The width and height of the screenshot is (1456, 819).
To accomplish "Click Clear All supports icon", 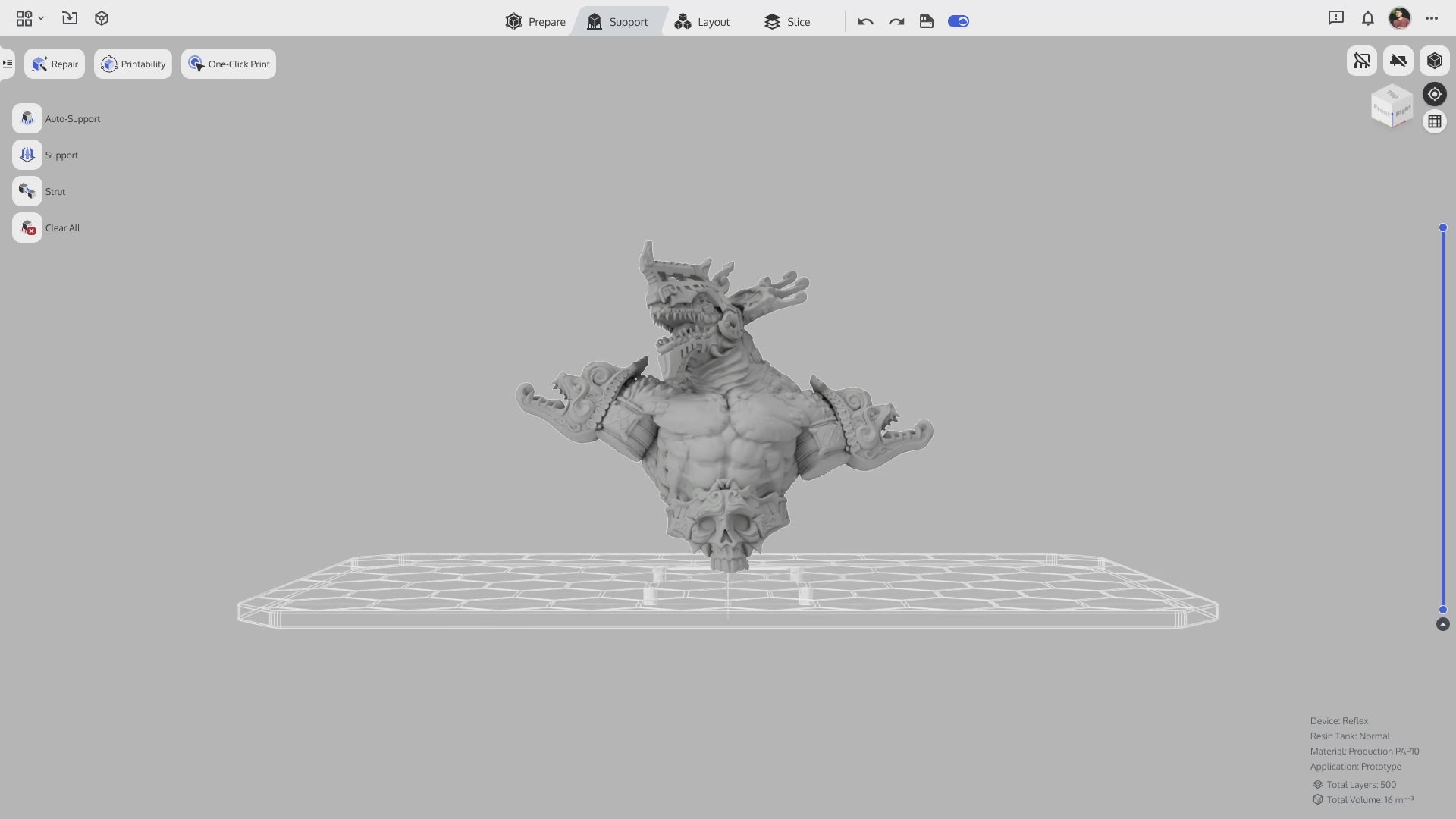I will (x=27, y=227).
